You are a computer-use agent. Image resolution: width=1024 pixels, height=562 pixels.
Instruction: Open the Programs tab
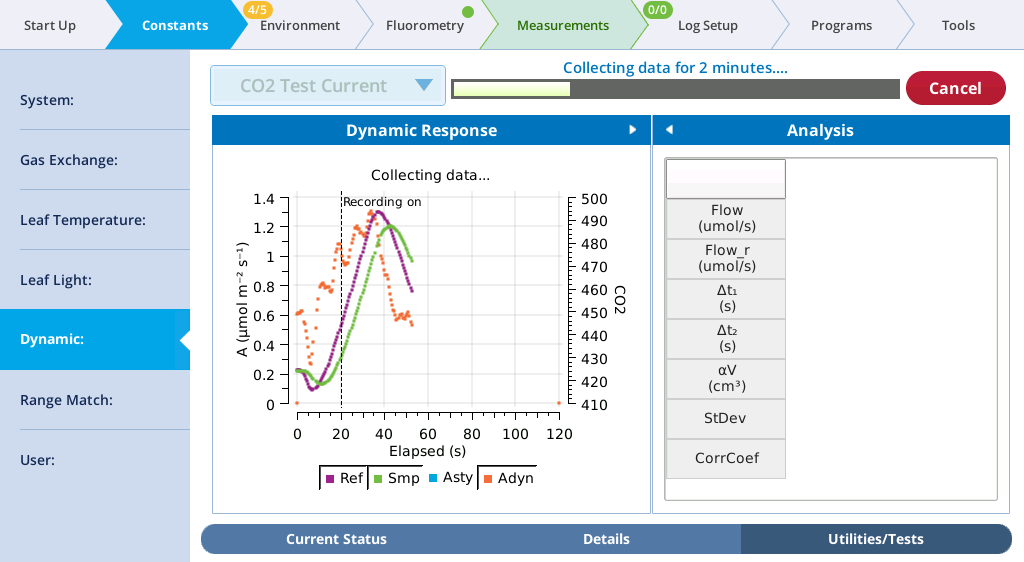(841, 25)
